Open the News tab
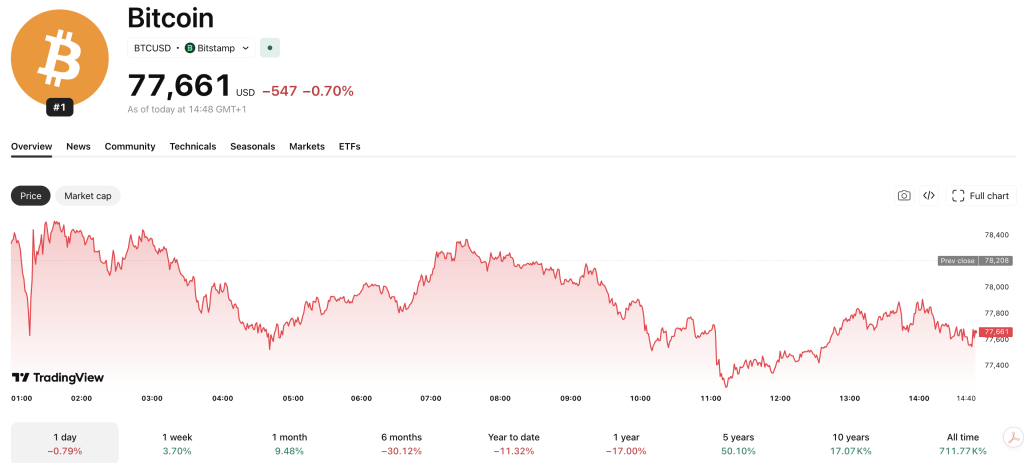1024x463 pixels. pyautogui.click(x=78, y=146)
